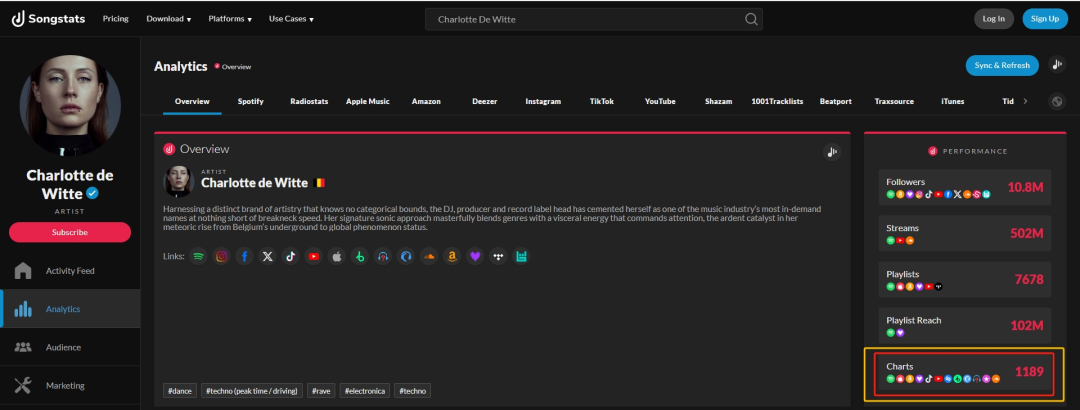Switch to the Traxsource tab

894,101
